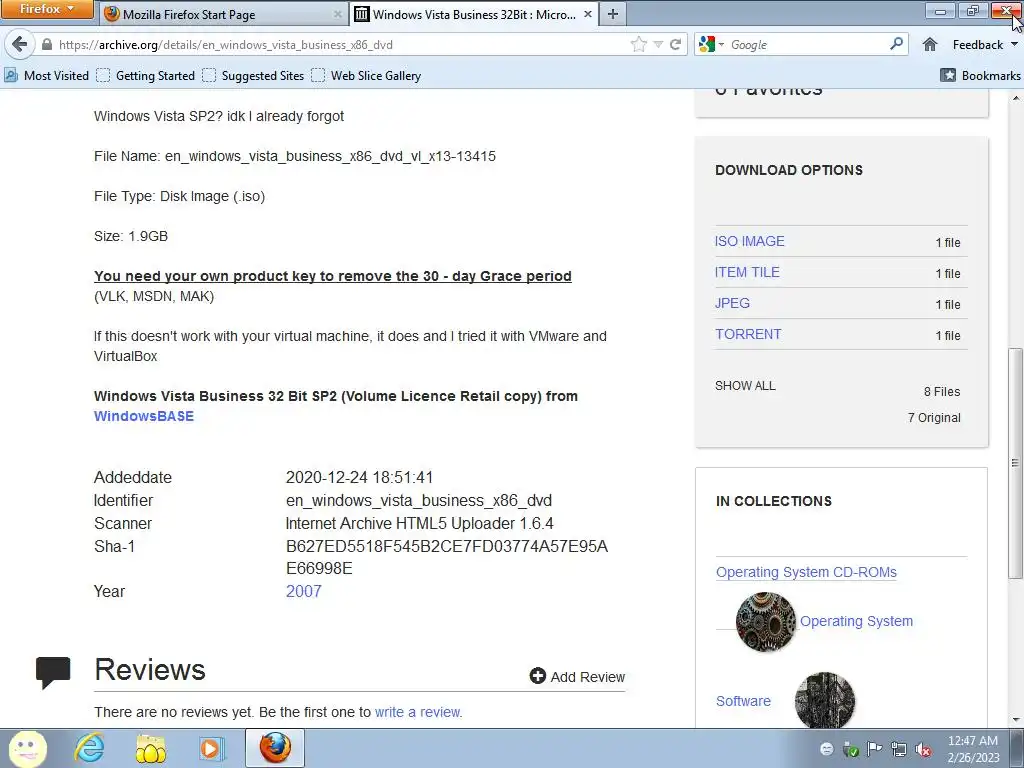1024x768 pixels.
Task: Click the plus icon beside Add Review
Action: [x=537, y=676]
